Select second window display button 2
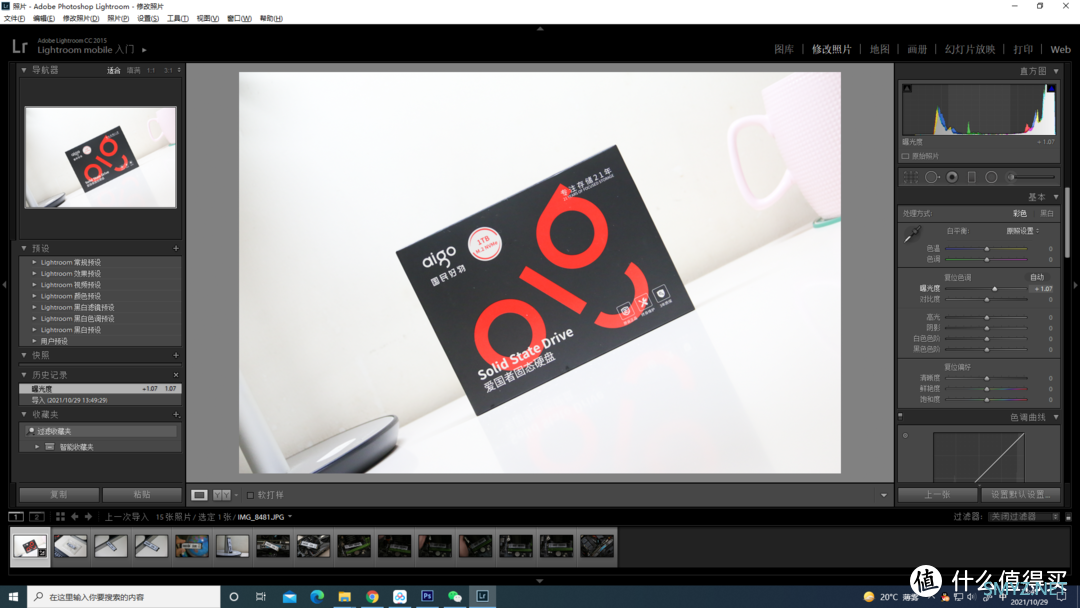The width and height of the screenshot is (1080, 608). 37,516
